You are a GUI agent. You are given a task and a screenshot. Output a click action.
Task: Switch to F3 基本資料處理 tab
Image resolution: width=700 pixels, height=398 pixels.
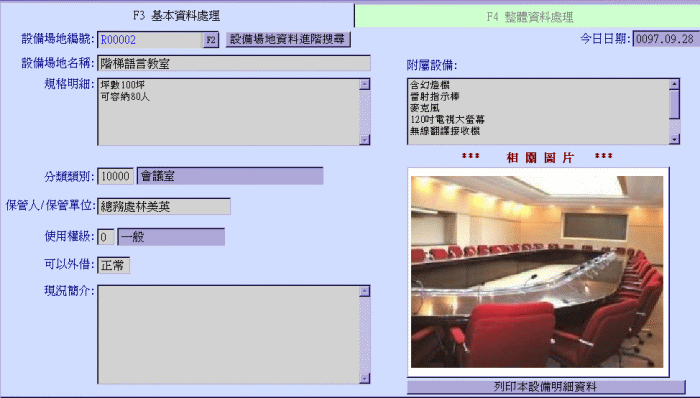coord(177,16)
